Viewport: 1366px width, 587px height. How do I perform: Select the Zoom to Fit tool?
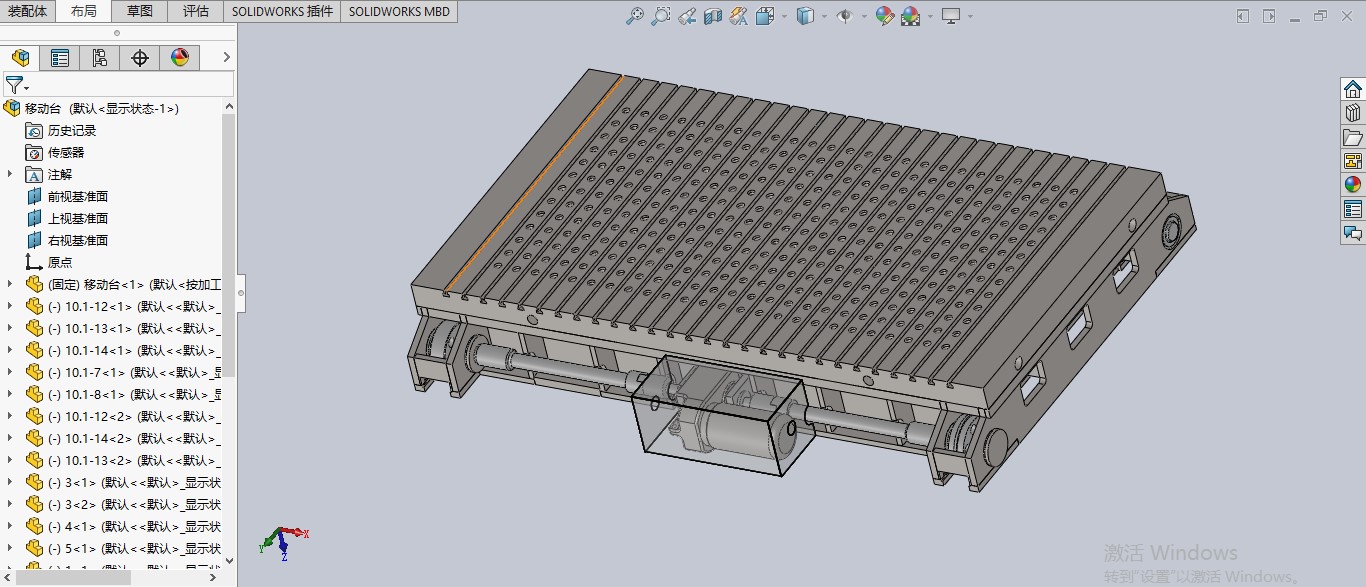(x=636, y=16)
